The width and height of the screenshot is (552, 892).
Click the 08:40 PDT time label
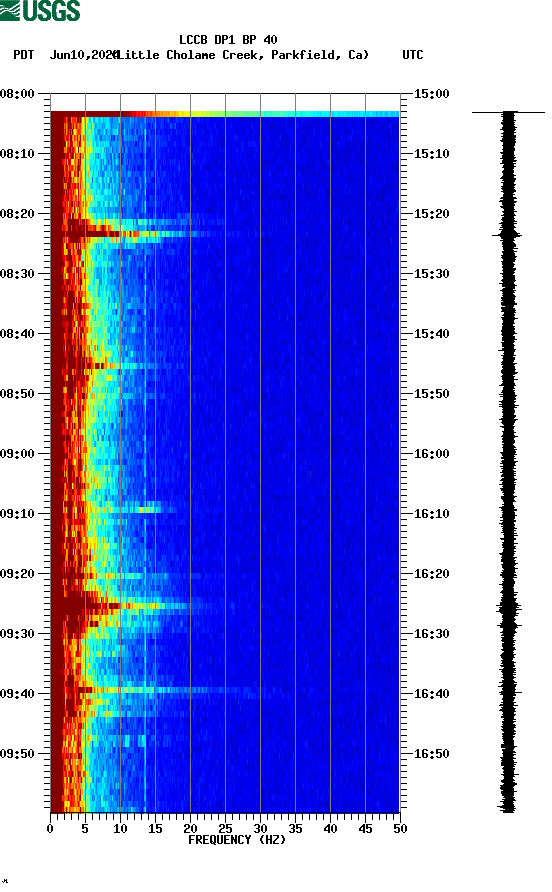tap(17, 334)
